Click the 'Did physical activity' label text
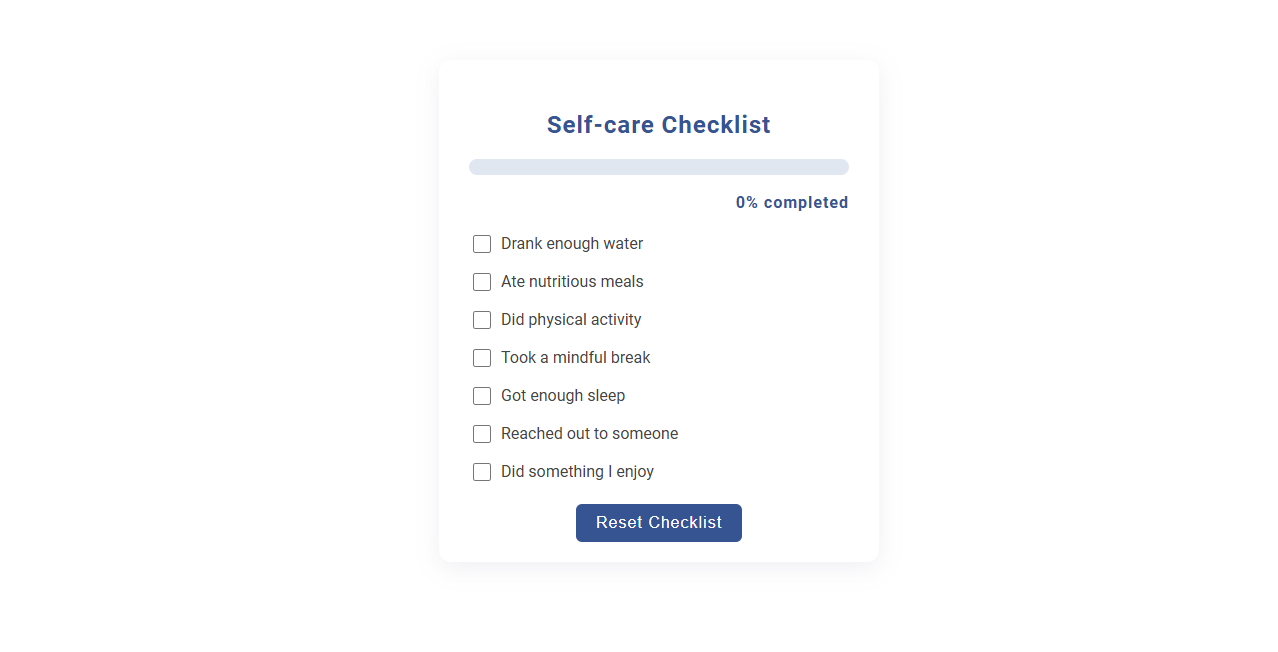The image size is (1278, 652). [570, 320]
